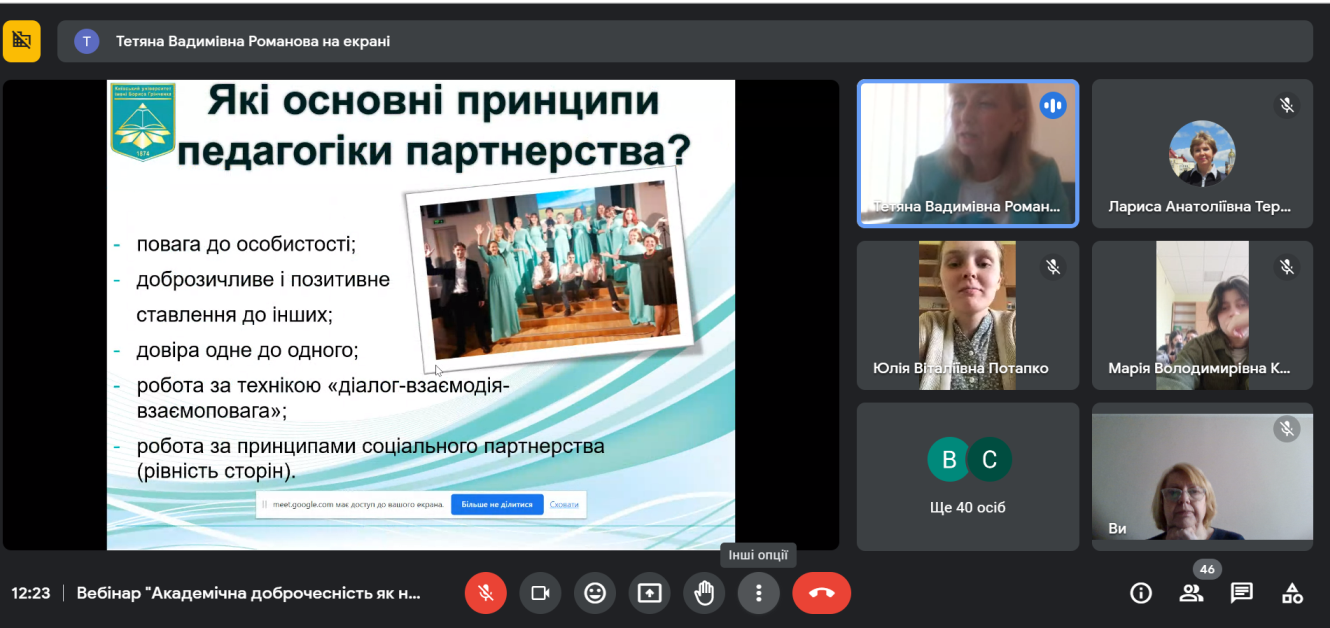Open the chat messages panel

coord(1242,593)
